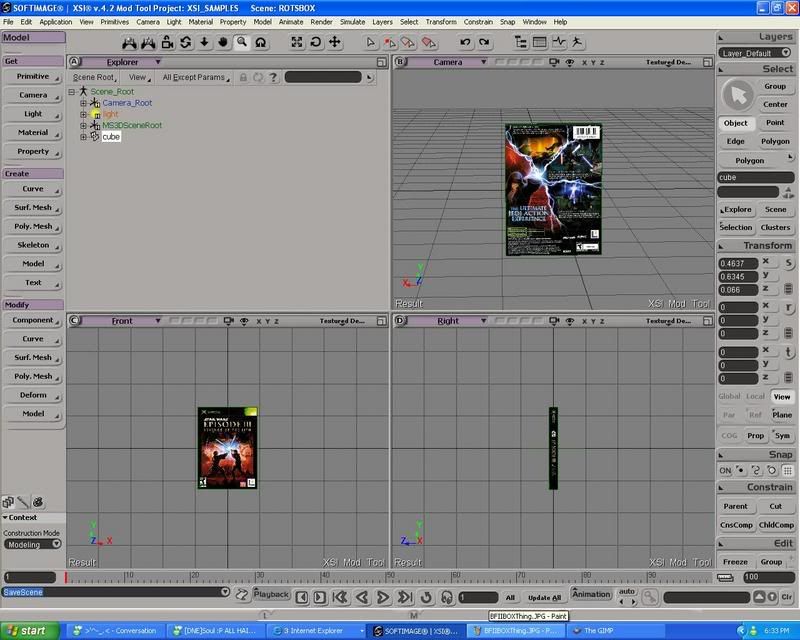This screenshot has width=800, height=640.
Task: Toggle grid snap icon in Snap panel
Action: pyautogui.click(x=788, y=471)
